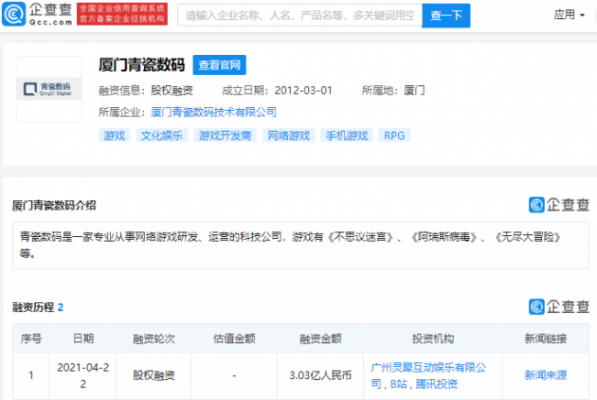Select the RPG tag
The image size is (597, 400).
coord(394,135)
